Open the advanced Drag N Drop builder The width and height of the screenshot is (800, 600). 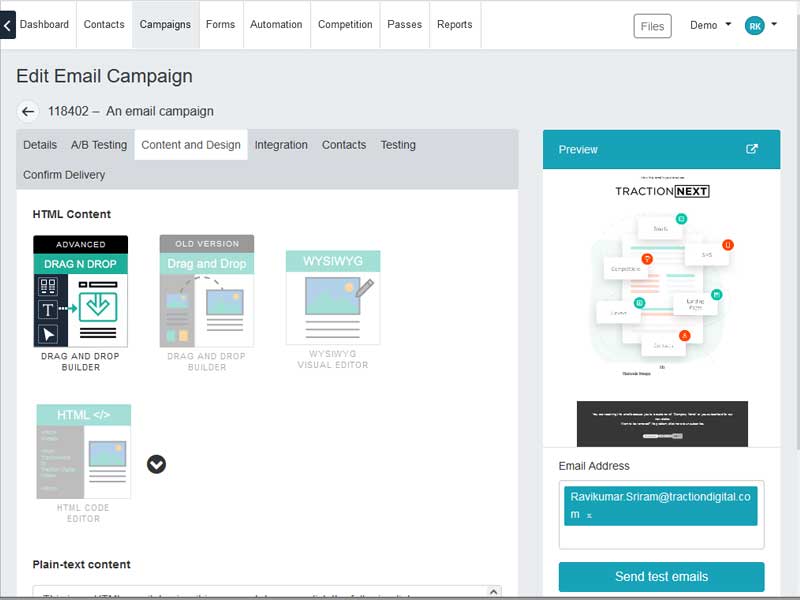pos(80,292)
